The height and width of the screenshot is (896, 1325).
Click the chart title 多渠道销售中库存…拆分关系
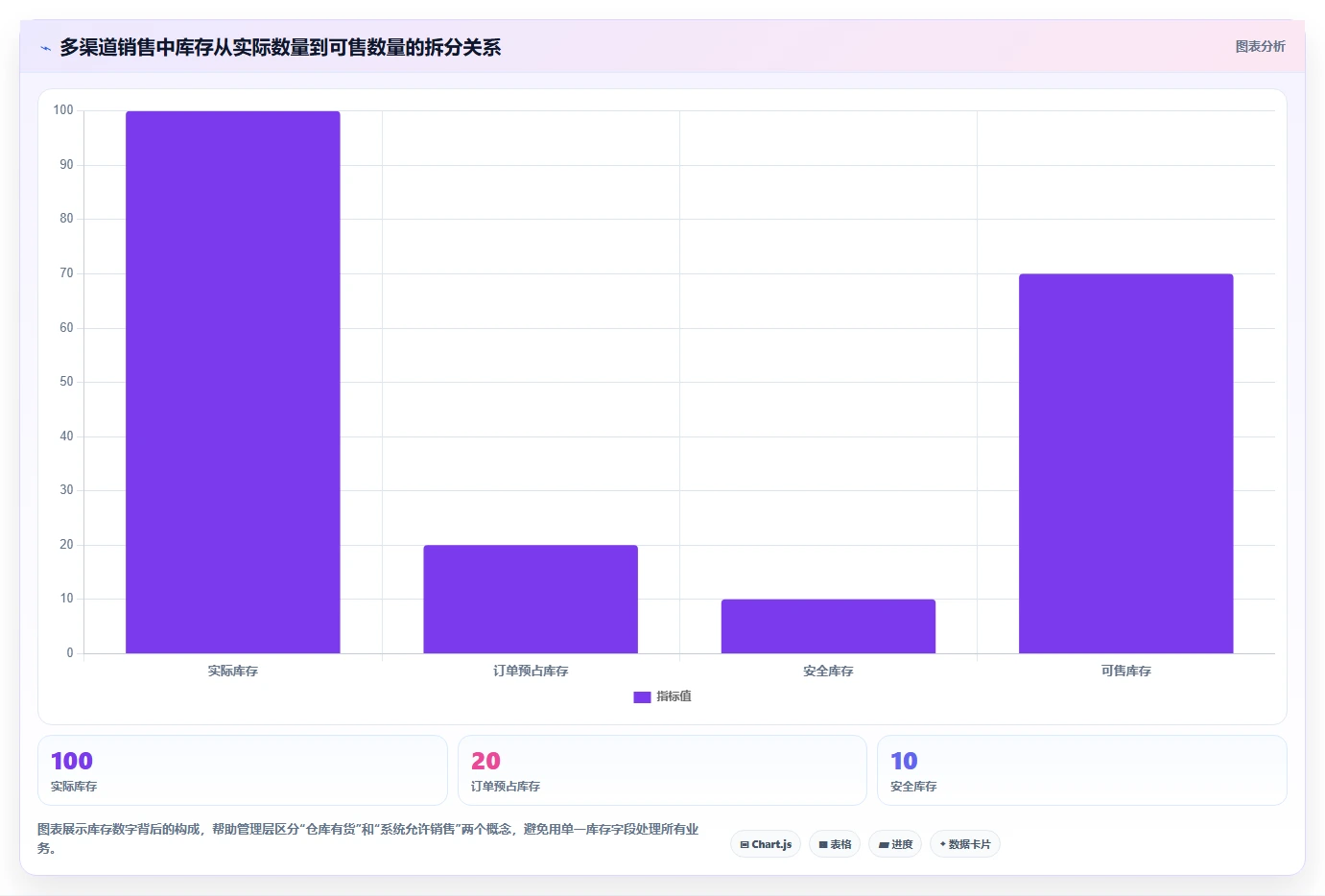click(280, 47)
